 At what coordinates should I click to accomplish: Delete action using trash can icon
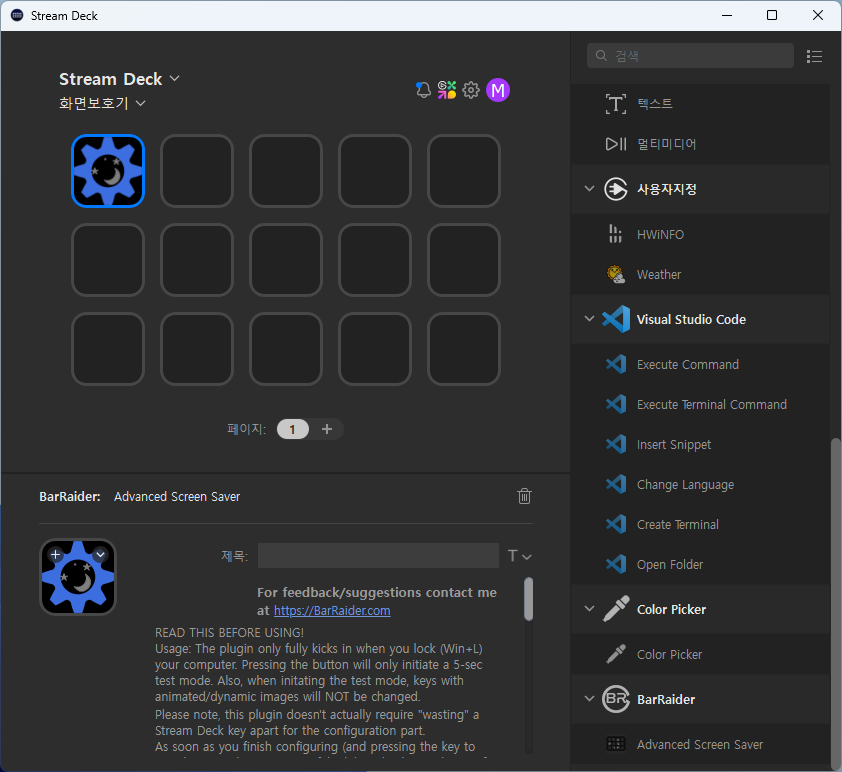[x=525, y=496]
